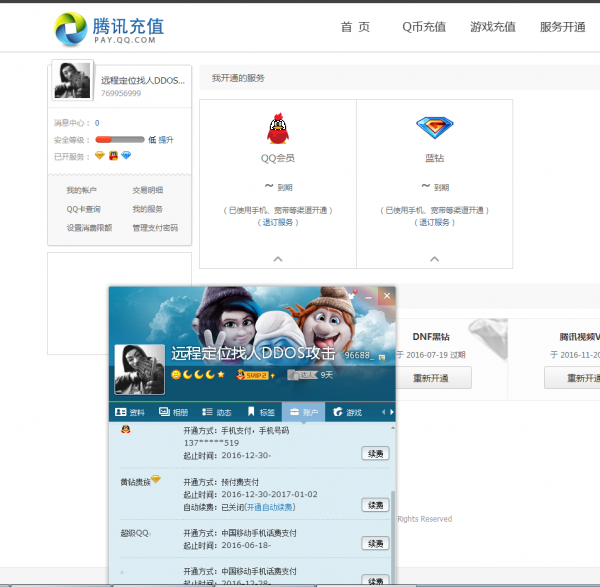Click the 提升 security level link

click(x=166, y=140)
